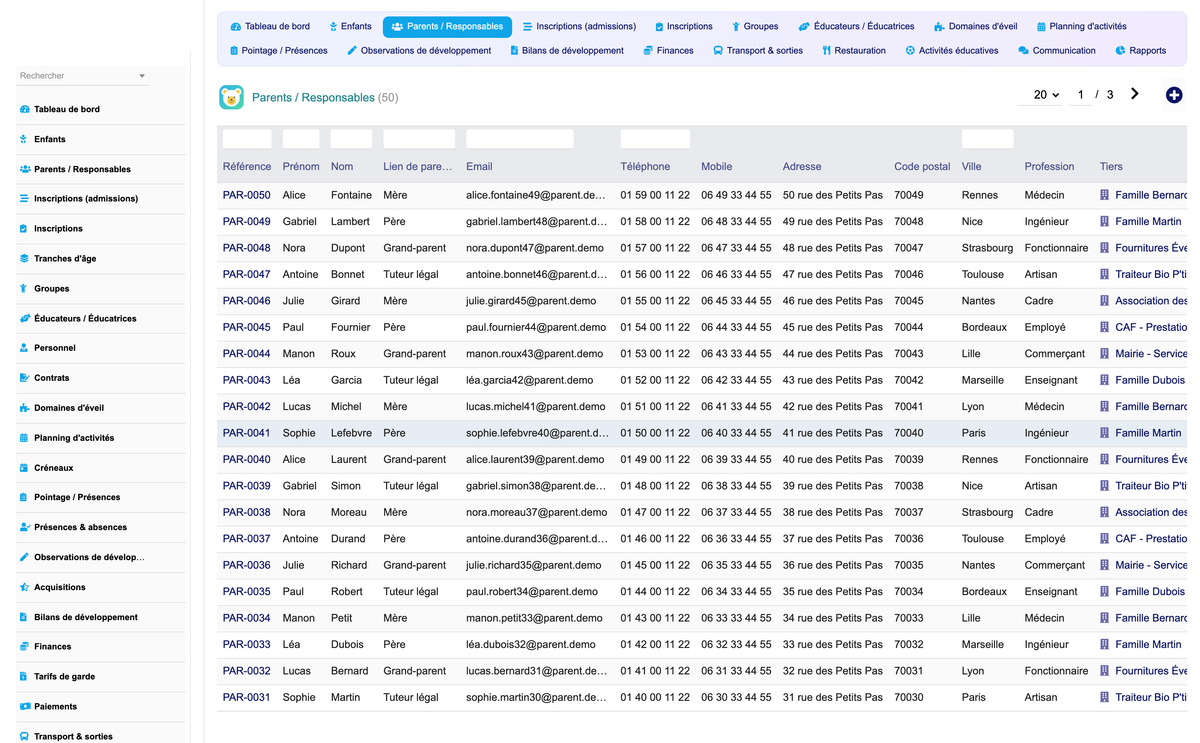Click the Tableau de bord sidebar icon

pos(24,109)
